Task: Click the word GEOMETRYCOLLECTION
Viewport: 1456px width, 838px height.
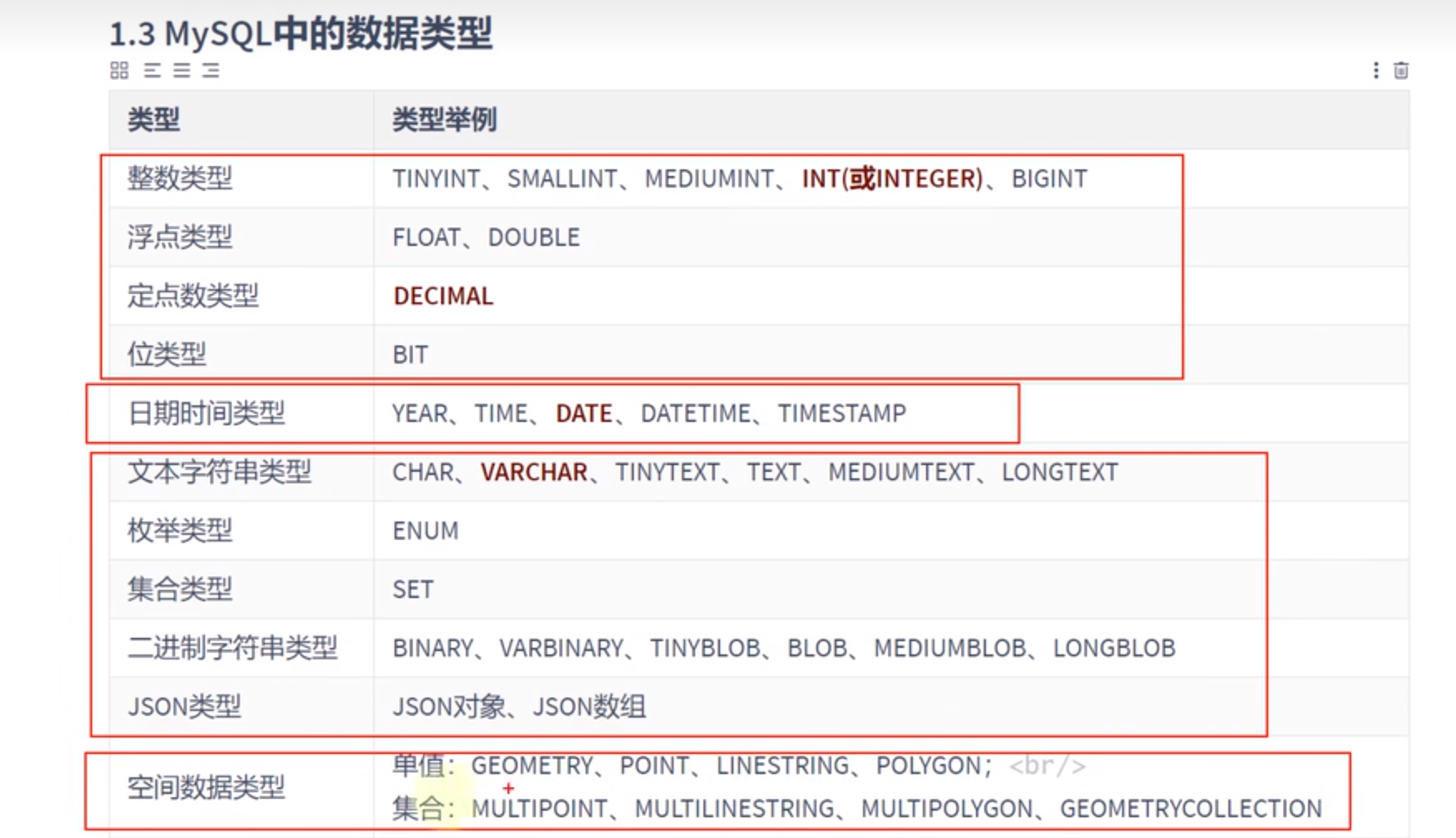Action: pos(1191,808)
